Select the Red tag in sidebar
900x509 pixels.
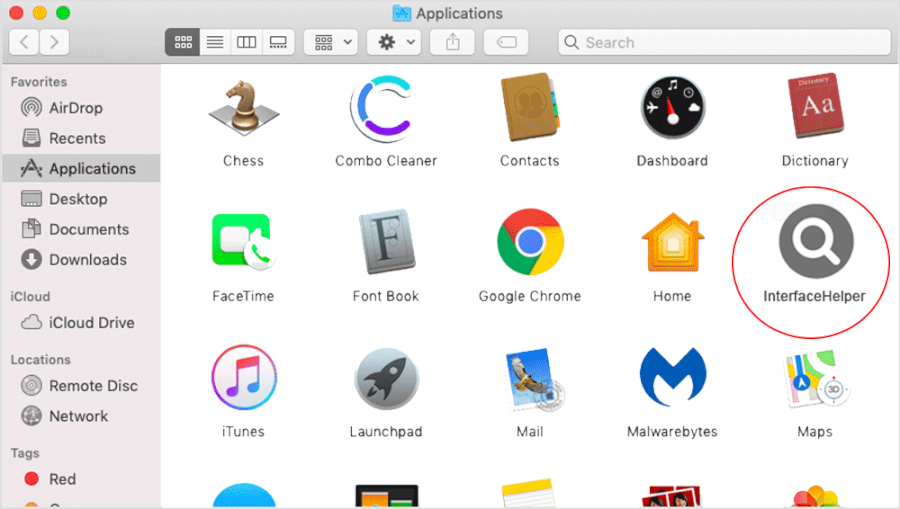(81, 479)
